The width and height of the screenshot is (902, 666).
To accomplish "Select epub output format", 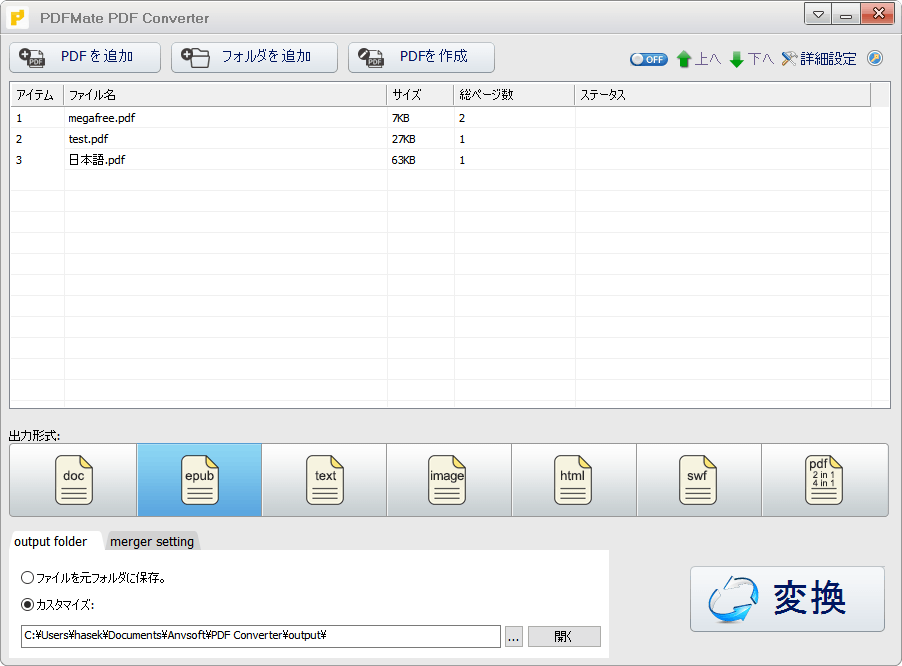I will pos(200,480).
